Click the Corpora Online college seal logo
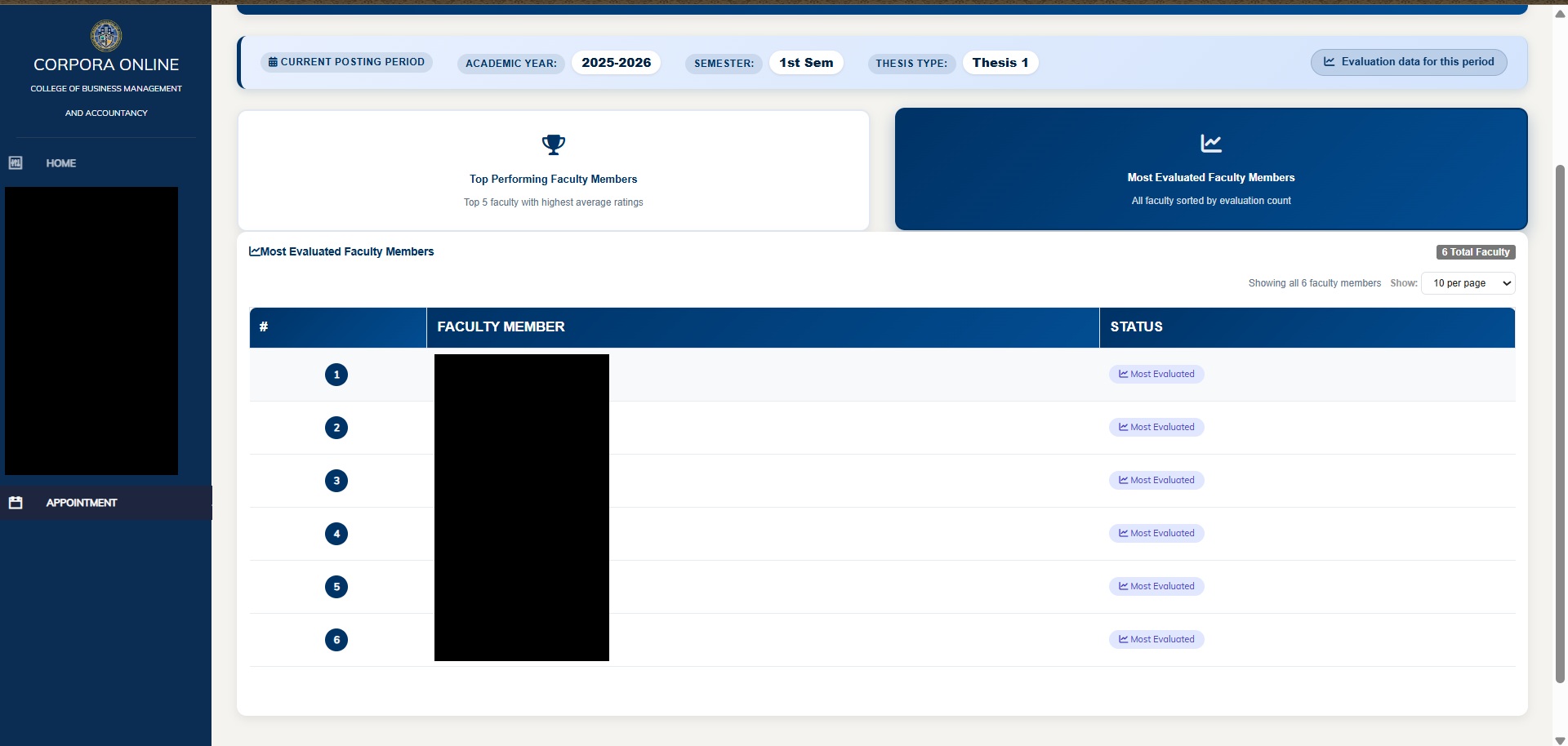1568x746 pixels. tap(106, 36)
